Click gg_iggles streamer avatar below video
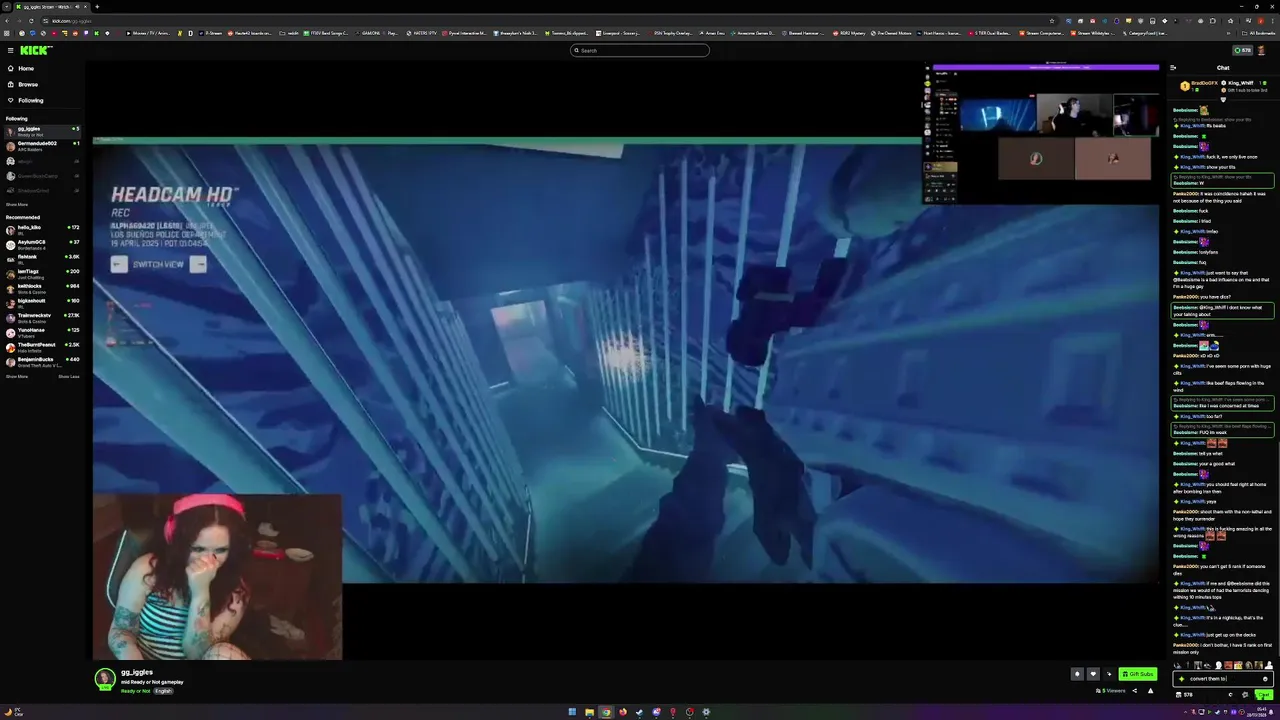Viewport: 1280px width, 720px height. [x=104, y=679]
